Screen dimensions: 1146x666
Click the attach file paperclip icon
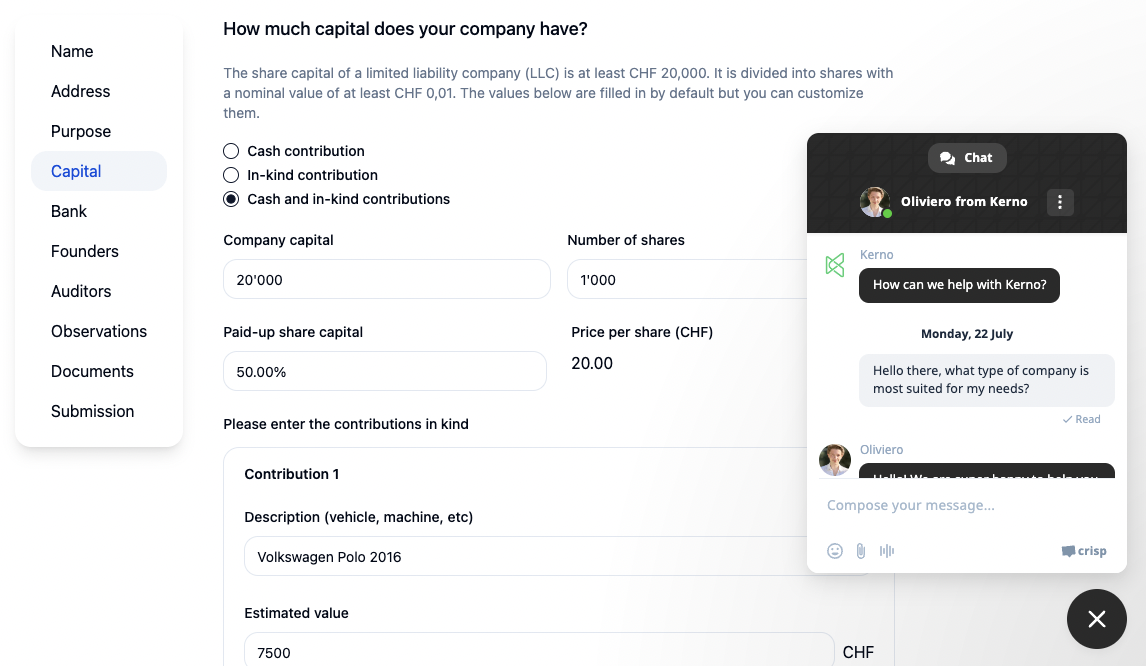[x=861, y=551]
